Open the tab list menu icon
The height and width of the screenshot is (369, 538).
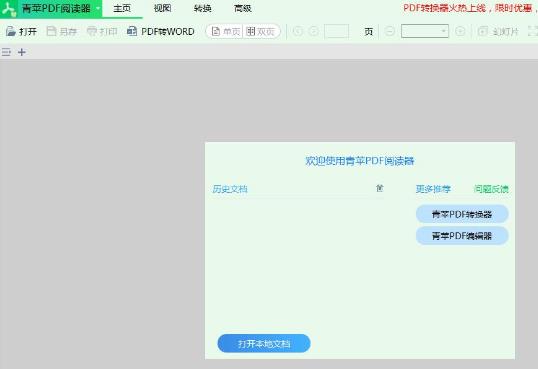pos(6,52)
